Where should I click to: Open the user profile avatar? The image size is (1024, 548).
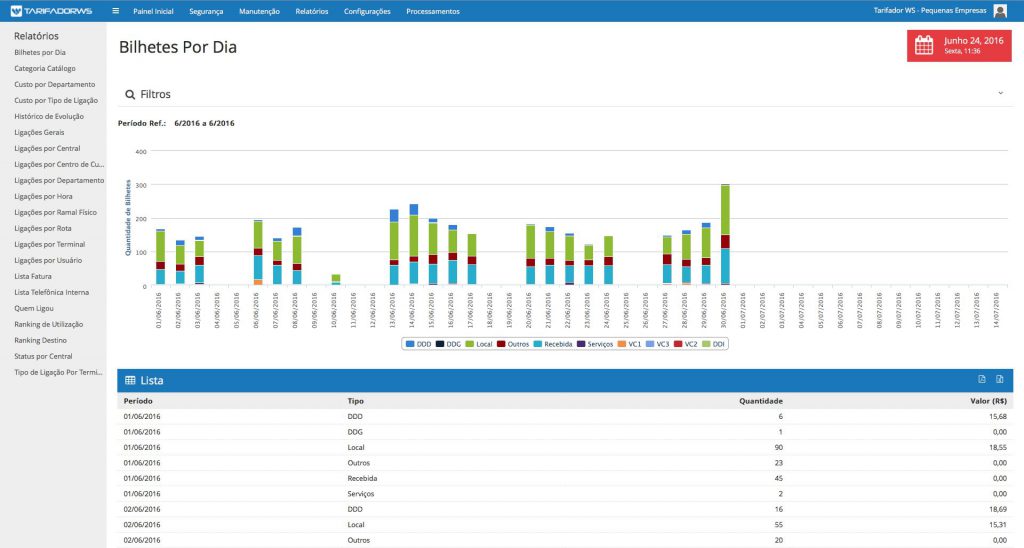1000,11
